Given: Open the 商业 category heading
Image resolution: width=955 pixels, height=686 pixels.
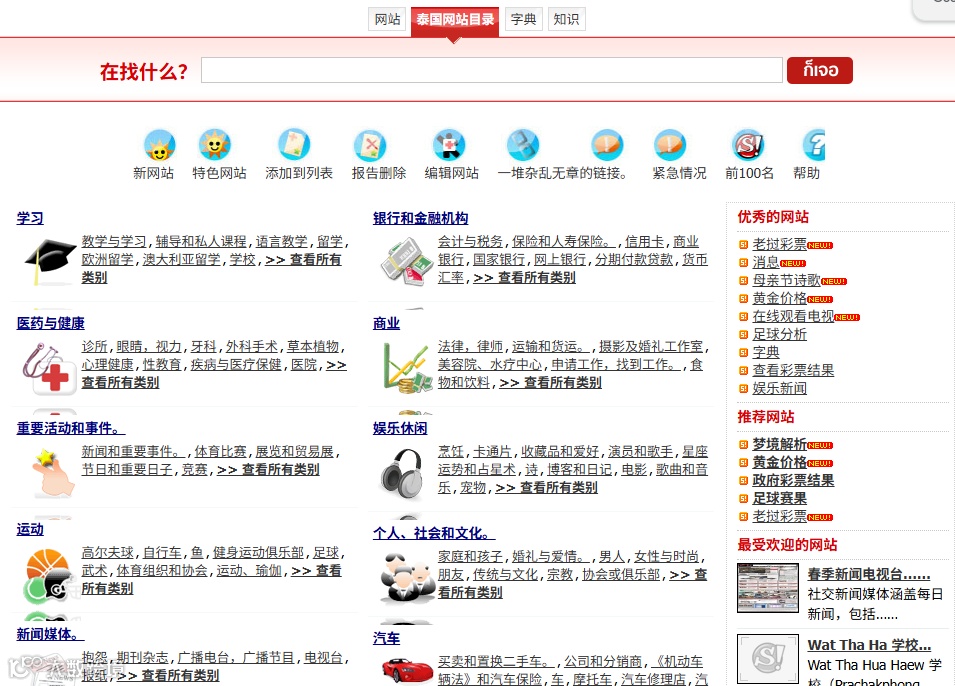Looking at the screenshot, I should tap(386, 323).
